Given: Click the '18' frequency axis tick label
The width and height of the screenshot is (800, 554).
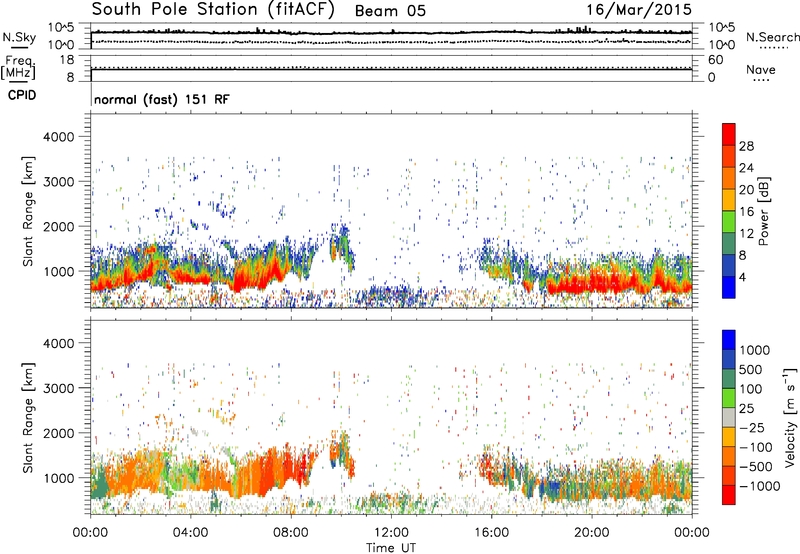Looking at the screenshot, I should click(x=67, y=60).
